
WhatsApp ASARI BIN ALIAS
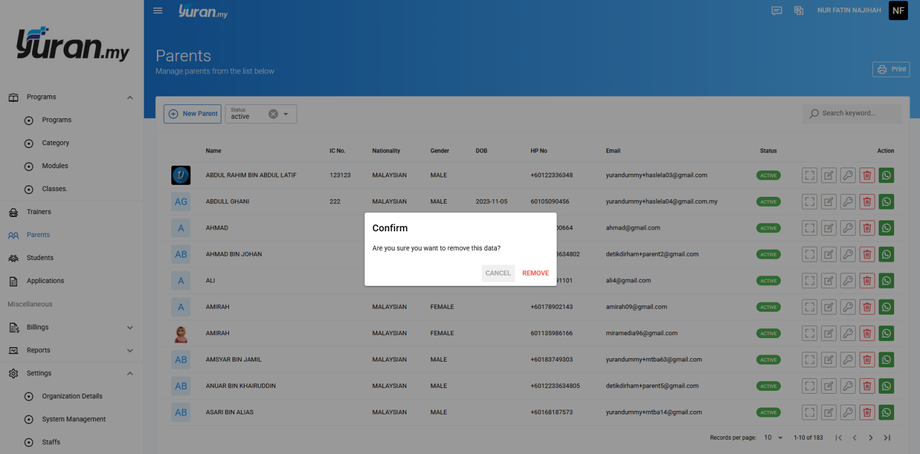click(886, 412)
